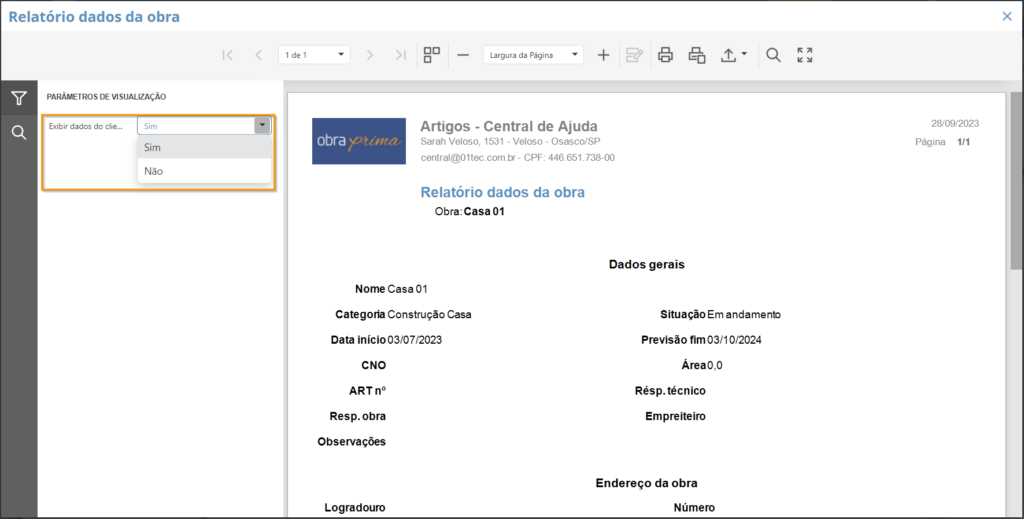
Task: Click the 'Resp. obra' field label
Action: point(358,417)
